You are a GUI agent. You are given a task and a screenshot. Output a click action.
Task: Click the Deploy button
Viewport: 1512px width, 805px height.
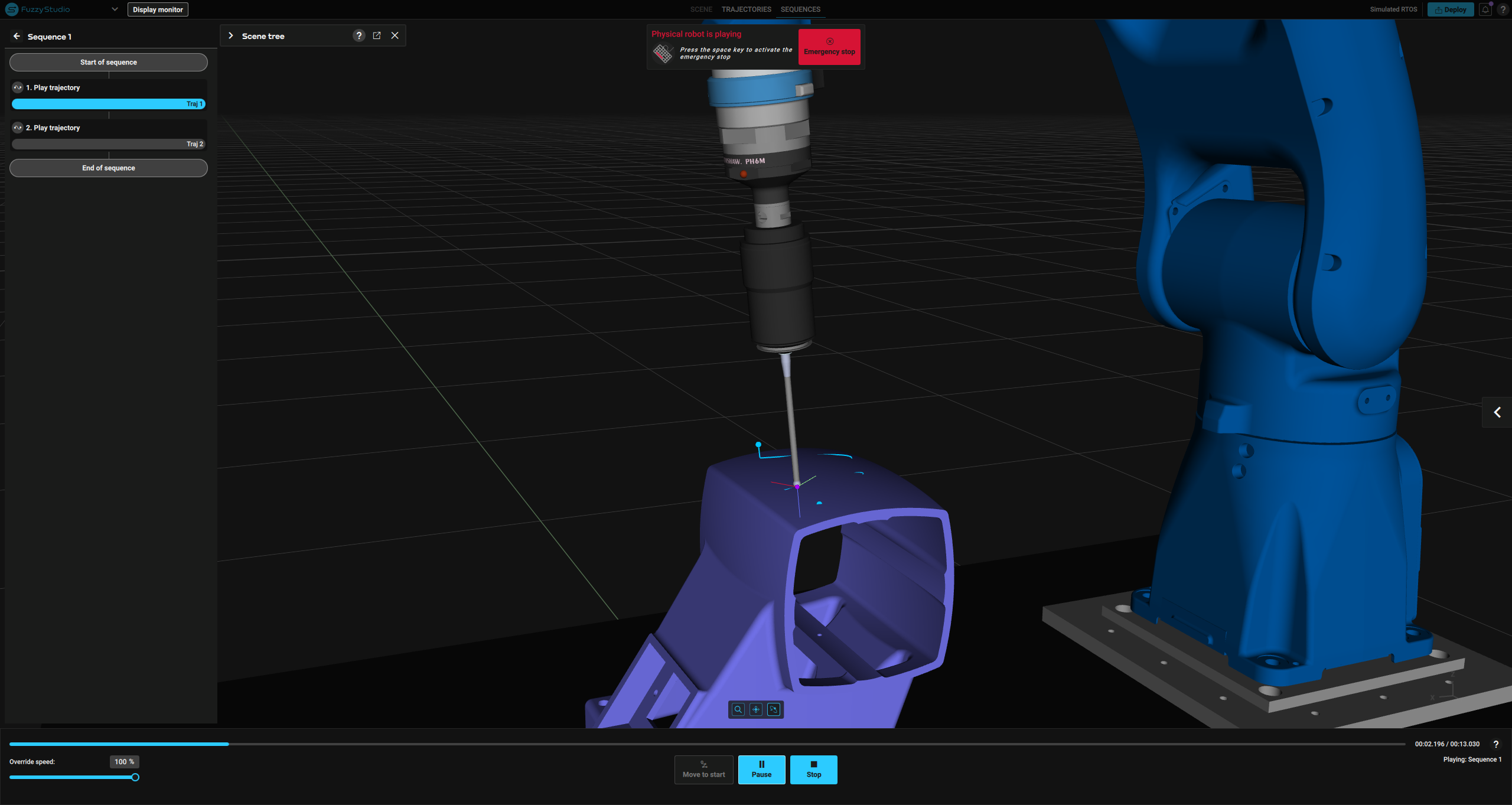click(x=1451, y=9)
